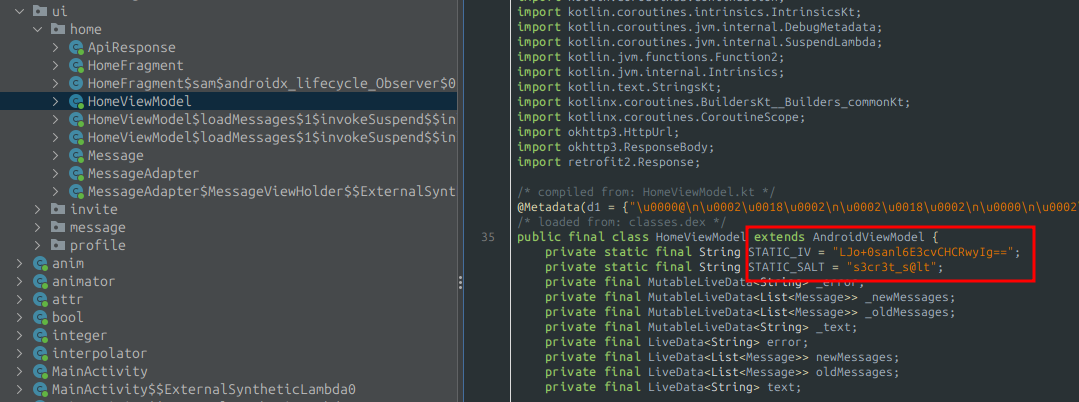Click the "s3cr3t_s@lt" string literal
Viewport: 1079px width, 402px height.
coord(890,266)
